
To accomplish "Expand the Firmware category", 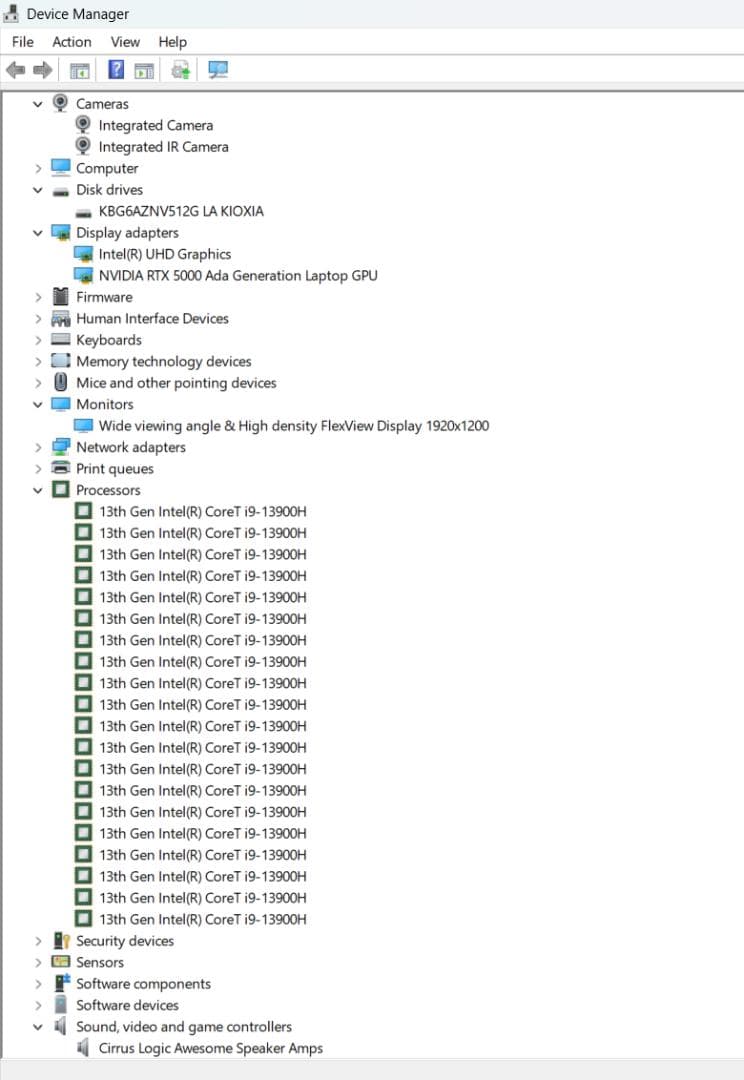I will (x=38, y=298).
